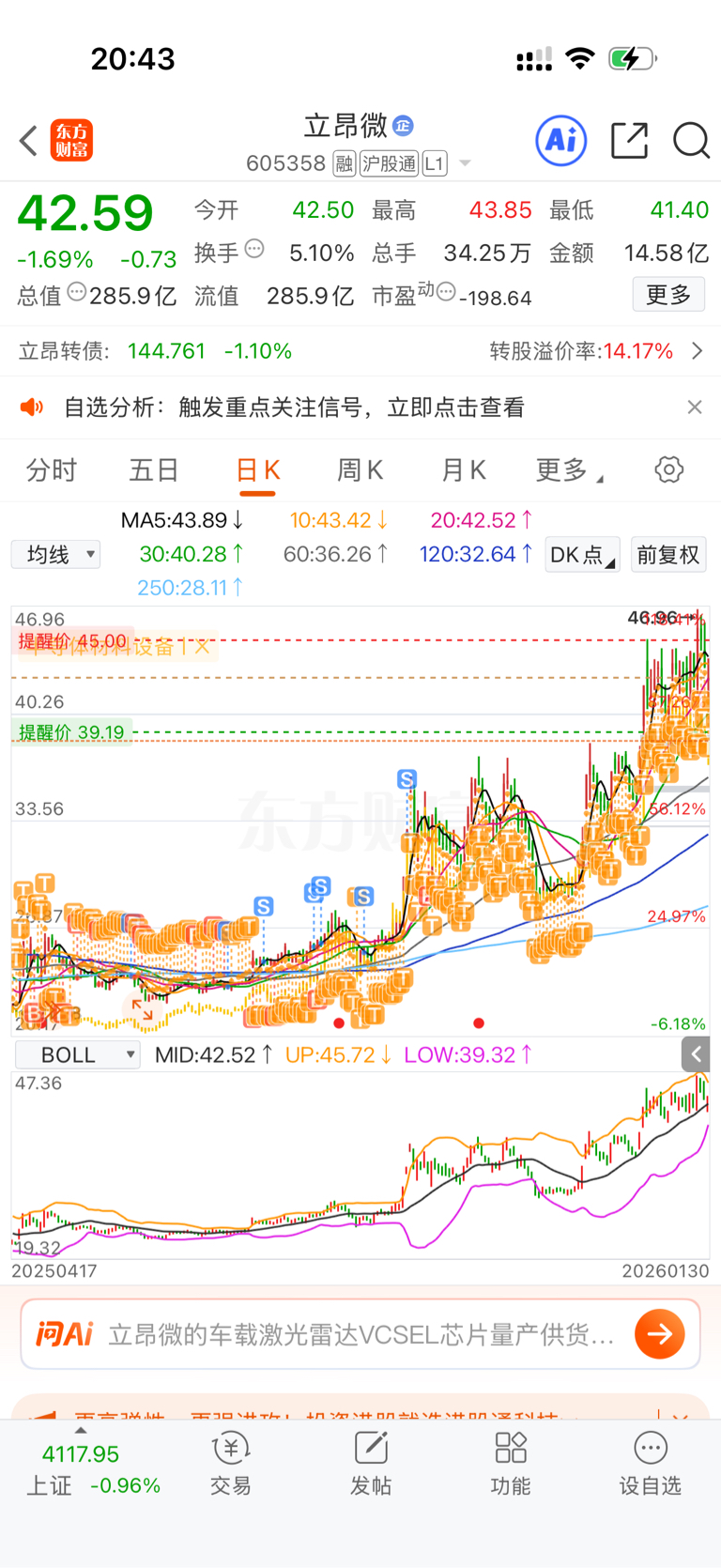Tap the info icon next to 换手

coord(254,250)
